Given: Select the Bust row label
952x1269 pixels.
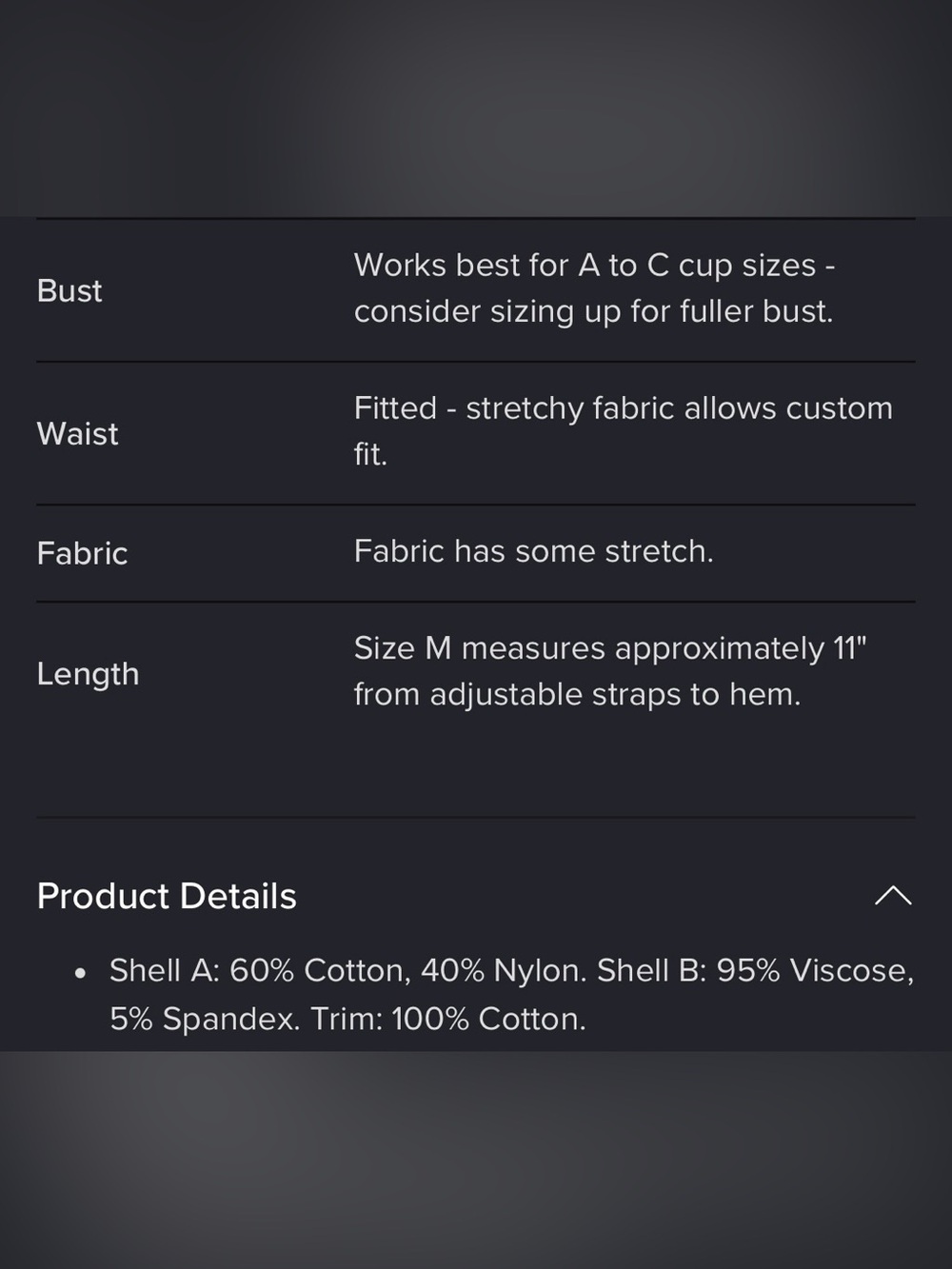Looking at the screenshot, I should [x=69, y=290].
